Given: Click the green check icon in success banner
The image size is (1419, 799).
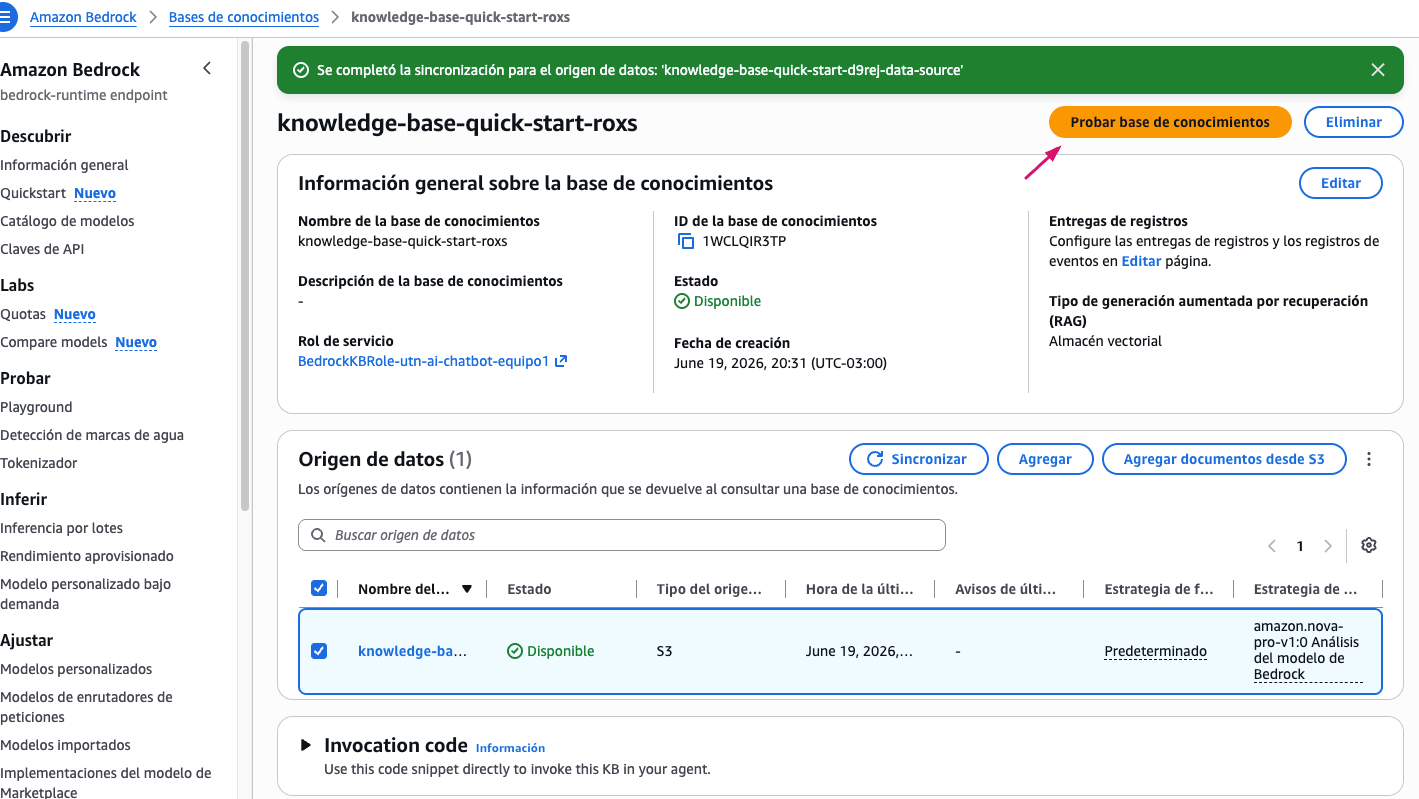Looking at the screenshot, I should tap(300, 70).
